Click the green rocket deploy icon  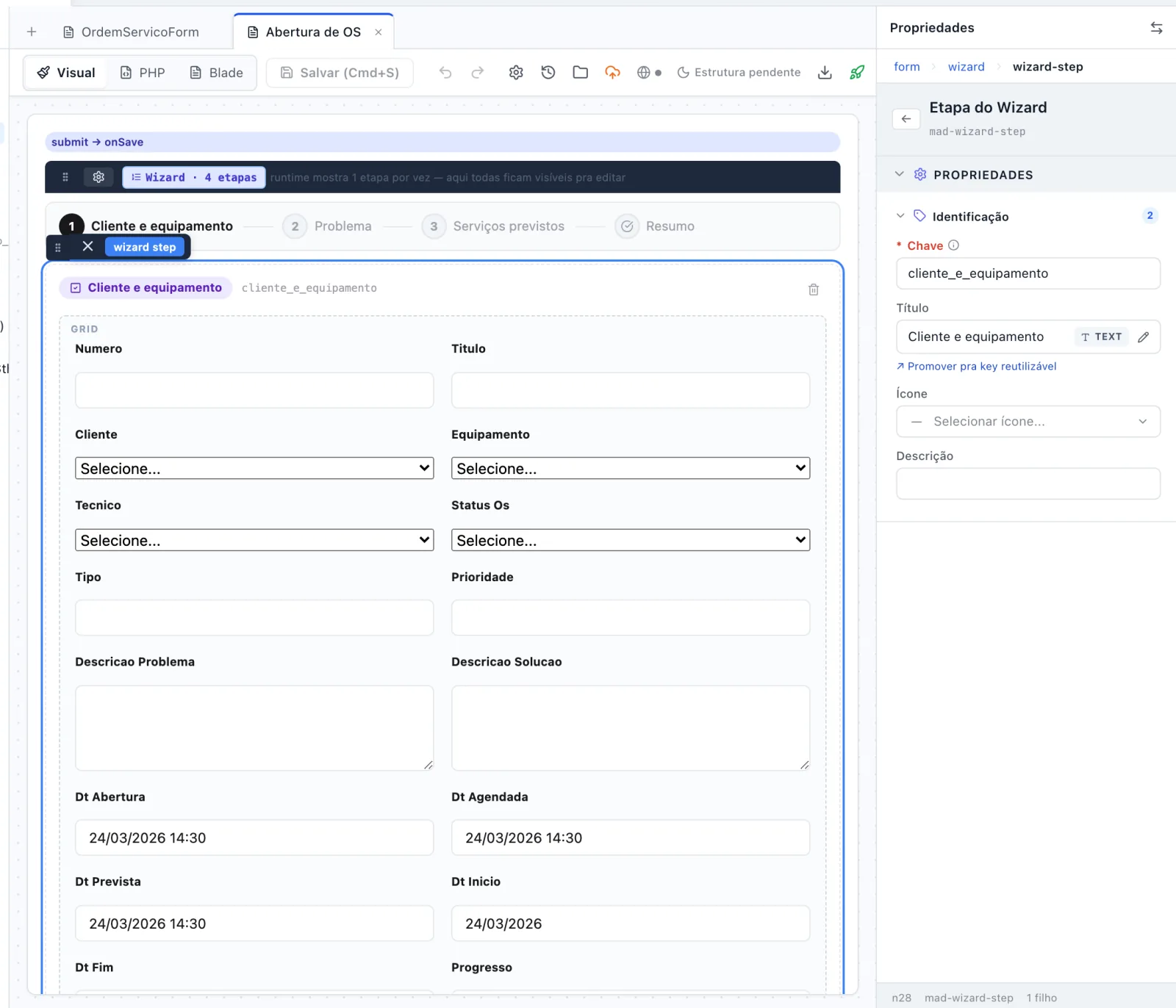(857, 72)
